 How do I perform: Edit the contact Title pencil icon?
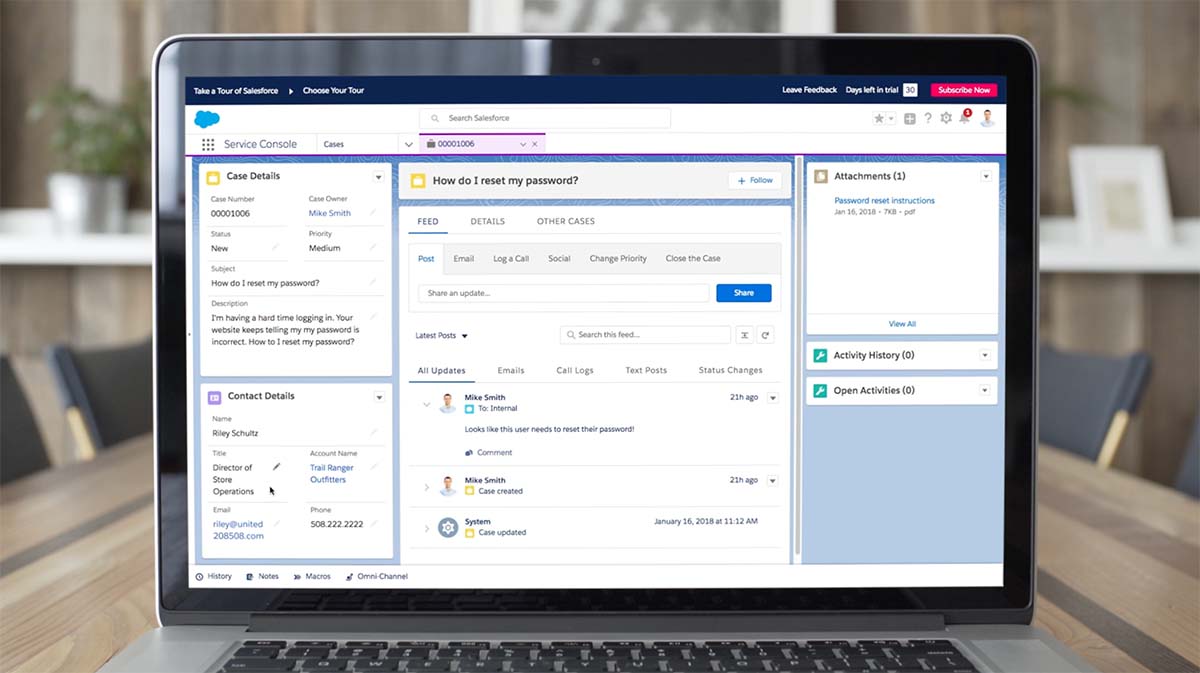coord(277,467)
